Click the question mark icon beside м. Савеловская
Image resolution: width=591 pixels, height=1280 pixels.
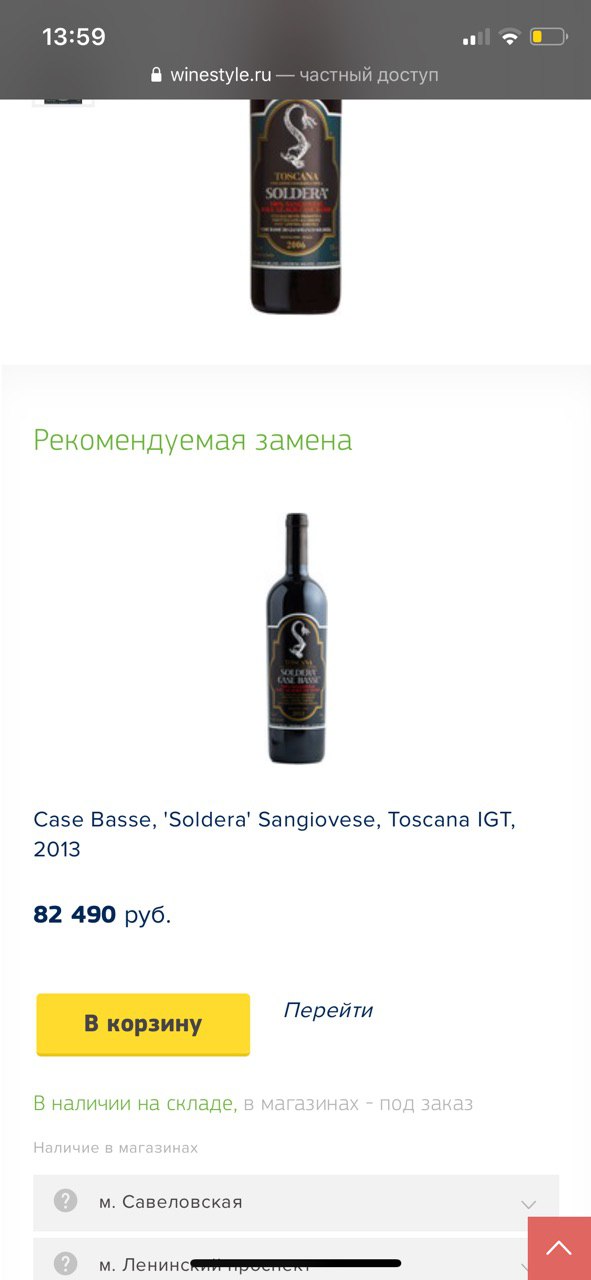click(x=66, y=1201)
